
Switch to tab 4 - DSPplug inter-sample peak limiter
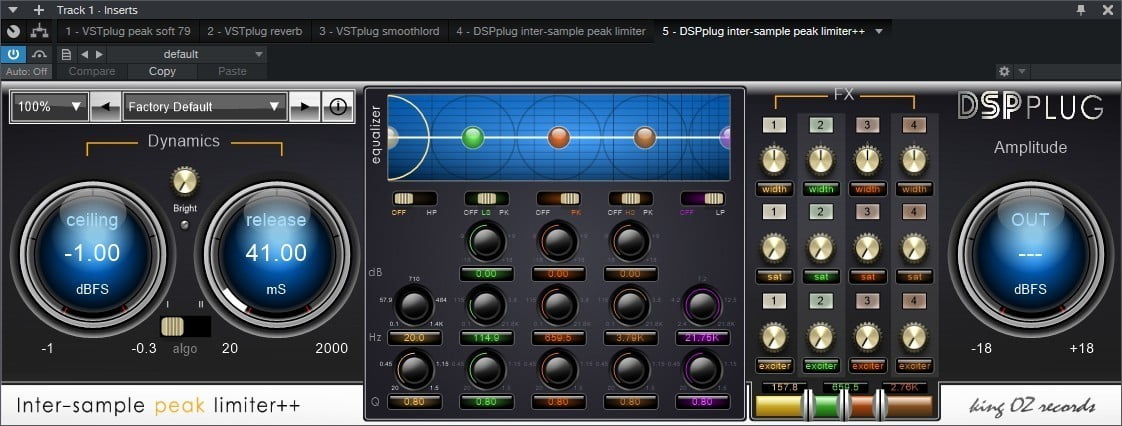pyautogui.click(x=551, y=32)
